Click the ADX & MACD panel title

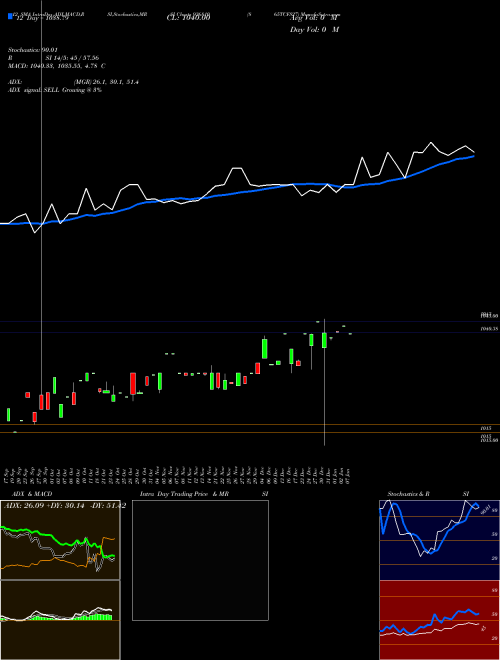[32, 494]
